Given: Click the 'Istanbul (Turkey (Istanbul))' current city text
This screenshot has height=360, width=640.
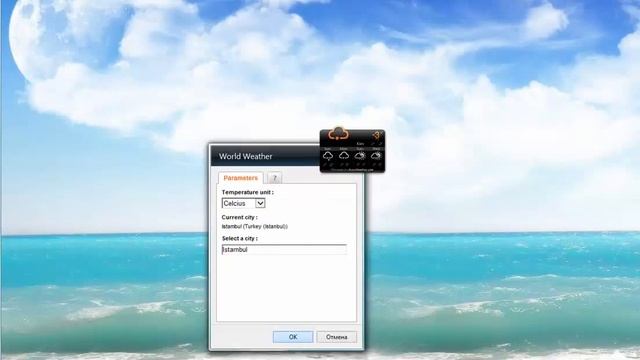Looking at the screenshot, I should coord(255,226).
